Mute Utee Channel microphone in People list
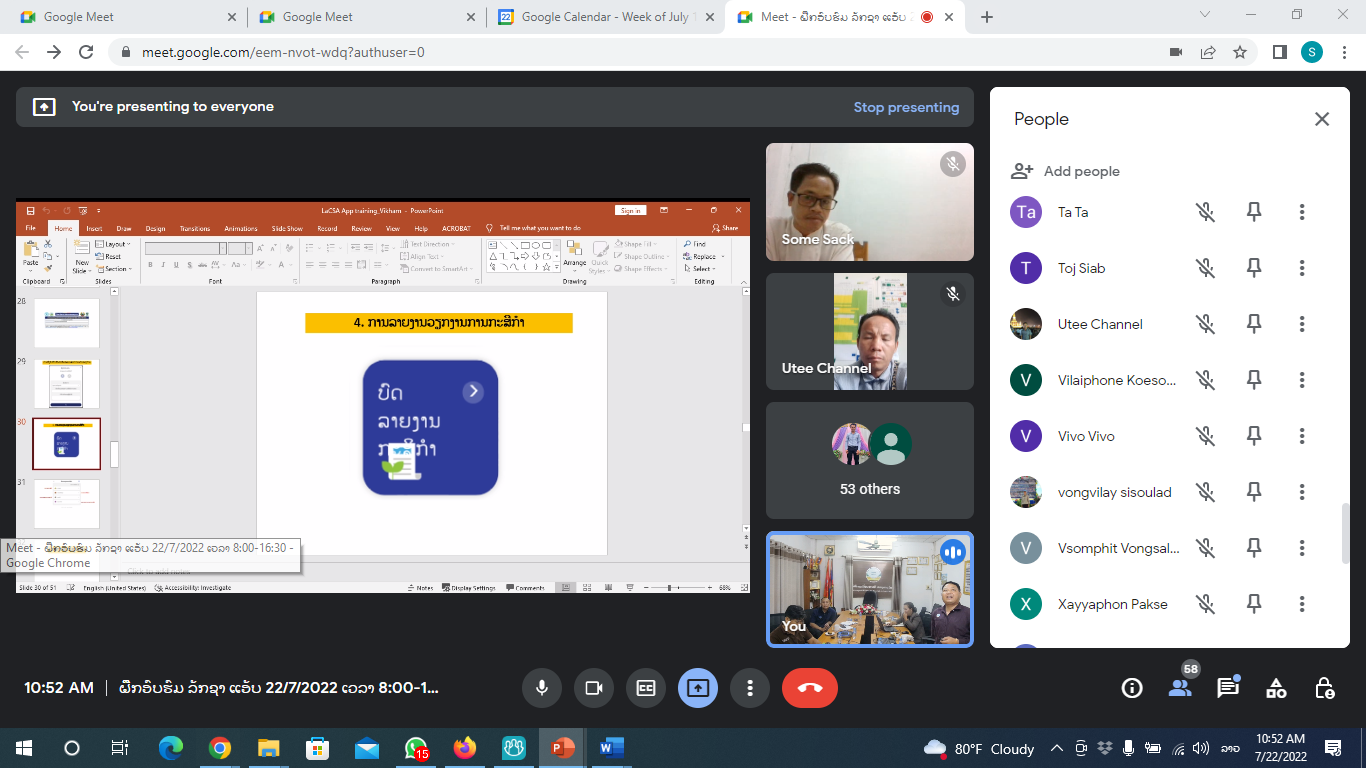1366x768 pixels. coord(1206,324)
